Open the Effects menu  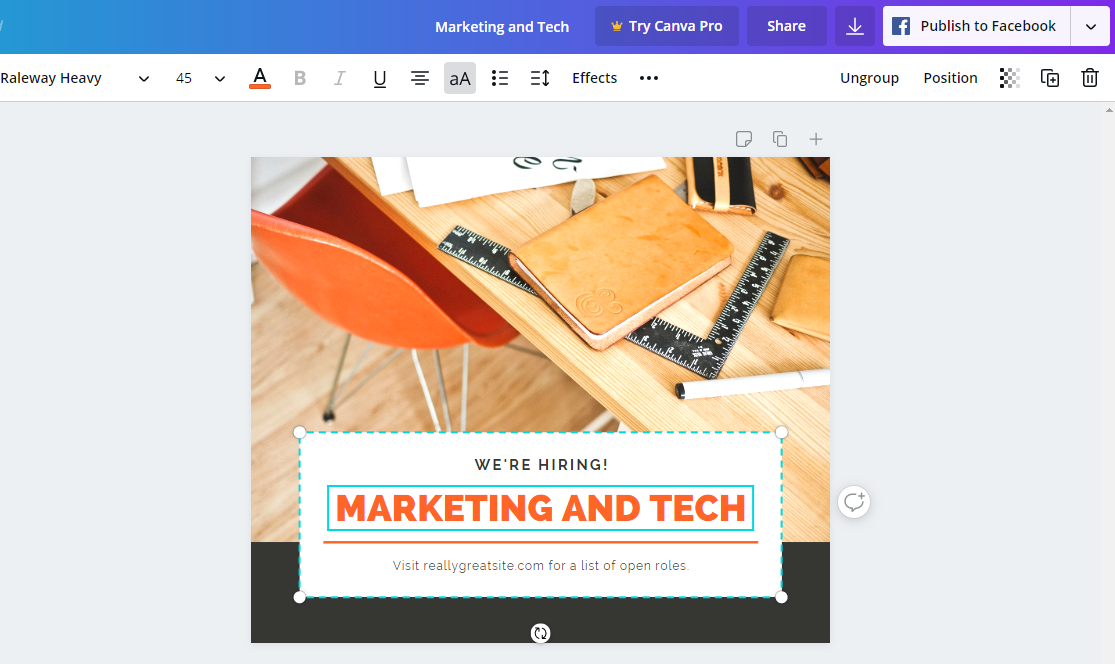point(594,78)
